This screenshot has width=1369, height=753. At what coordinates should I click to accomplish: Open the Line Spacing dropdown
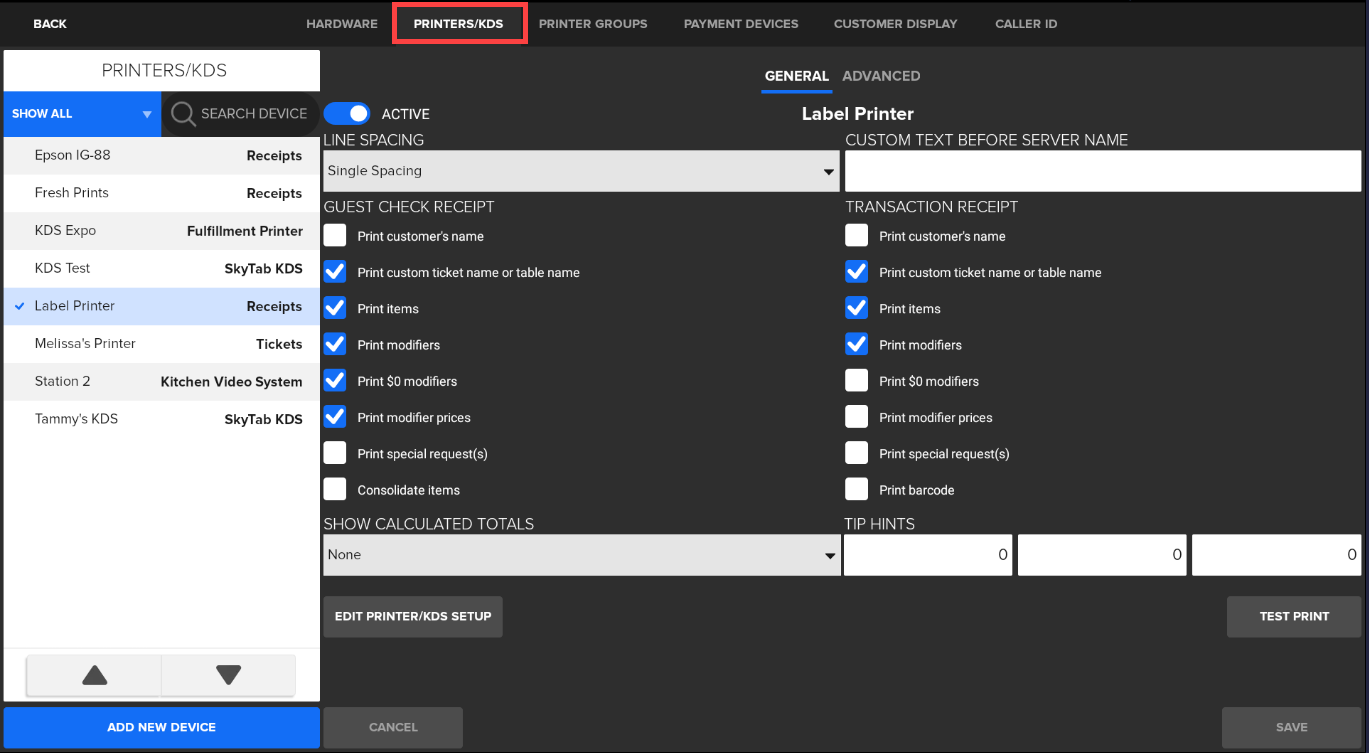click(x=580, y=171)
